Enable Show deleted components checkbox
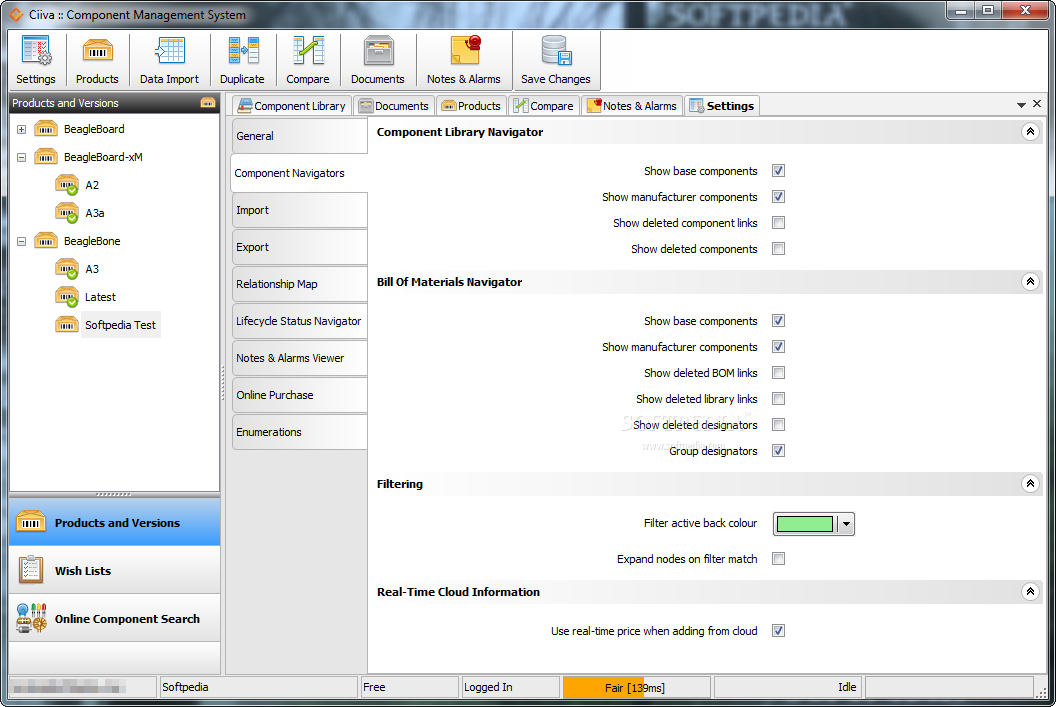Viewport: 1056px width, 707px height. 779,248
